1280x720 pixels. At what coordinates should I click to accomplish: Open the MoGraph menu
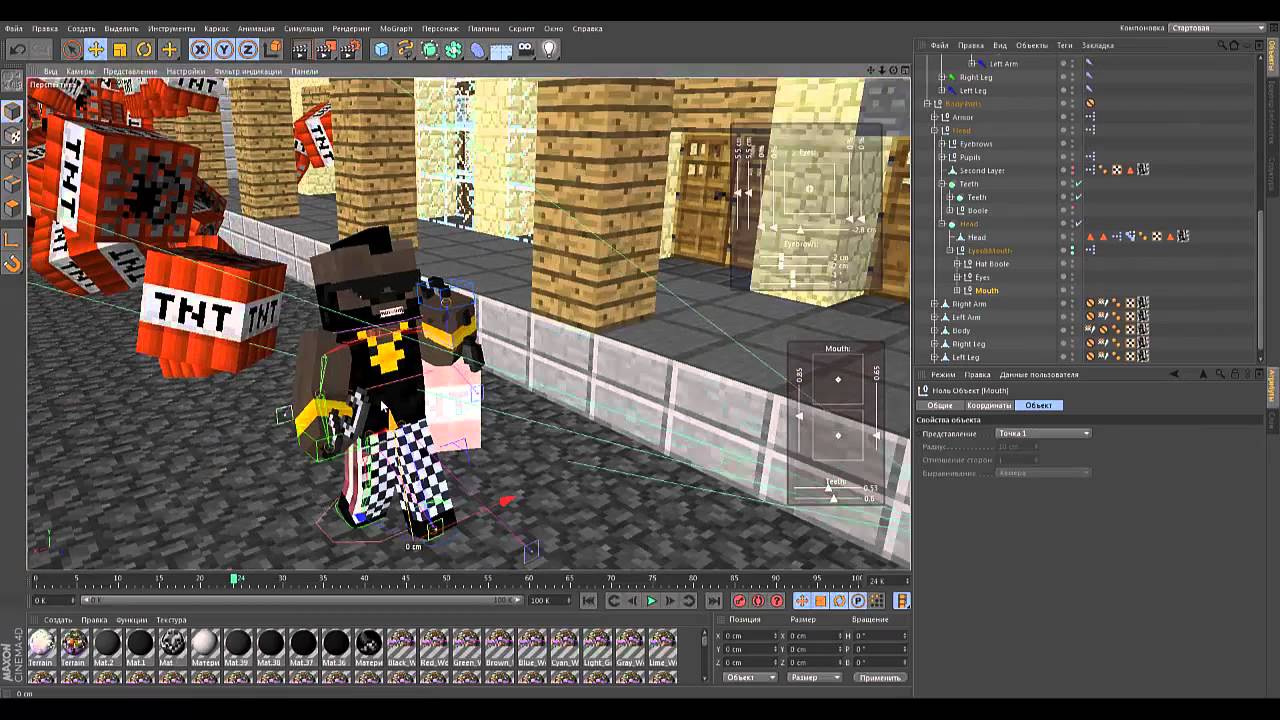pos(396,29)
